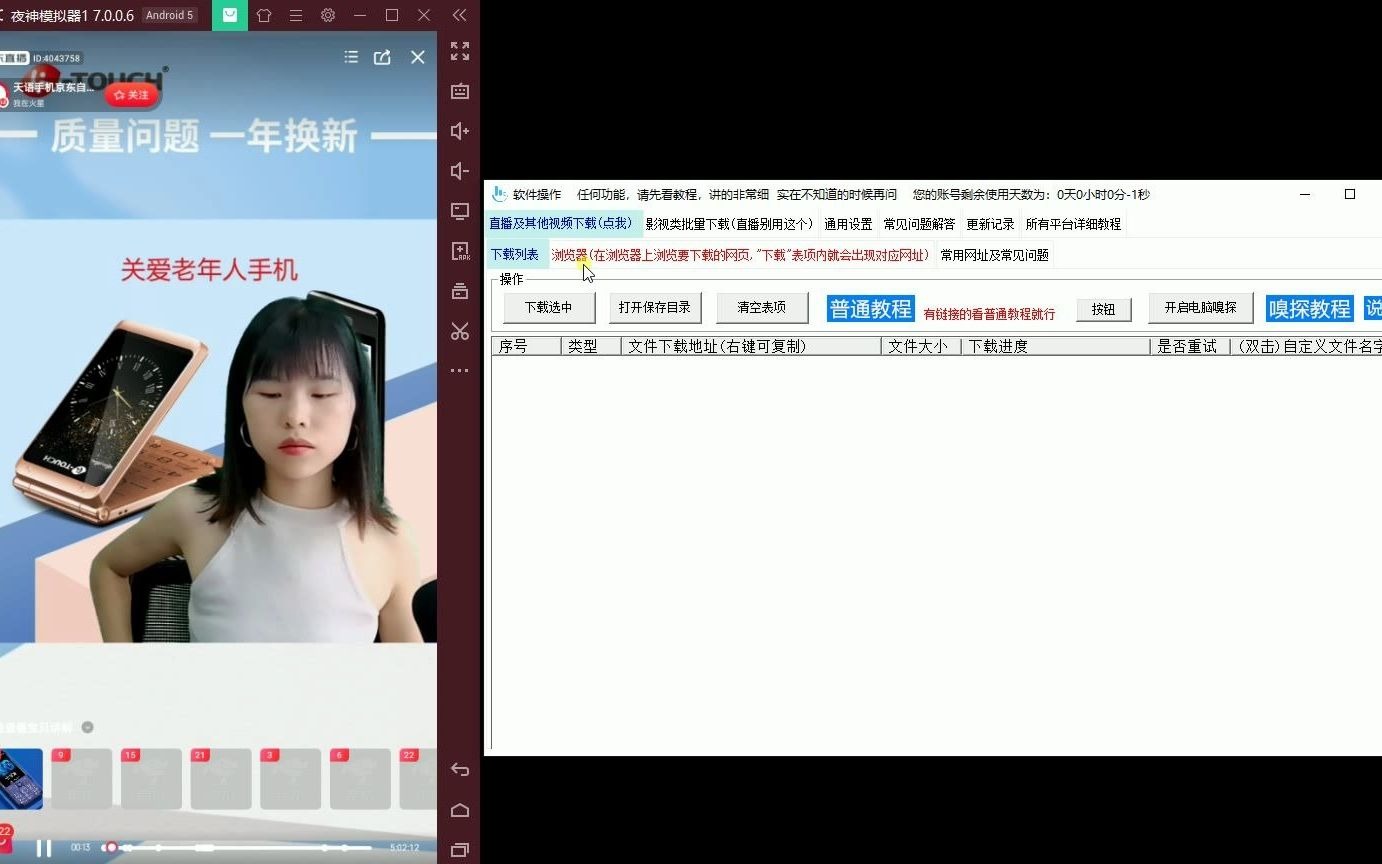Open the Nox emulator shopping bag icon
Image resolution: width=1382 pixels, height=864 pixels.
(x=230, y=15)
